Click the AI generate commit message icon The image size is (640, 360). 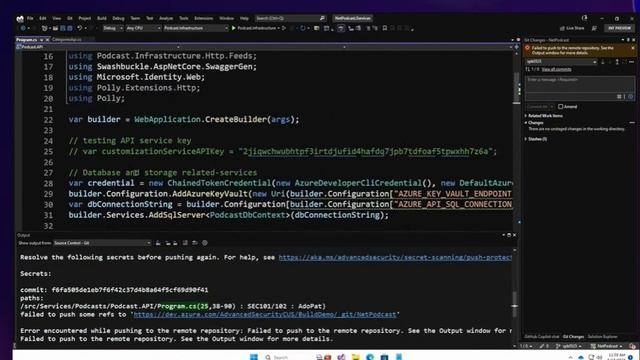(x=631, y=96)
